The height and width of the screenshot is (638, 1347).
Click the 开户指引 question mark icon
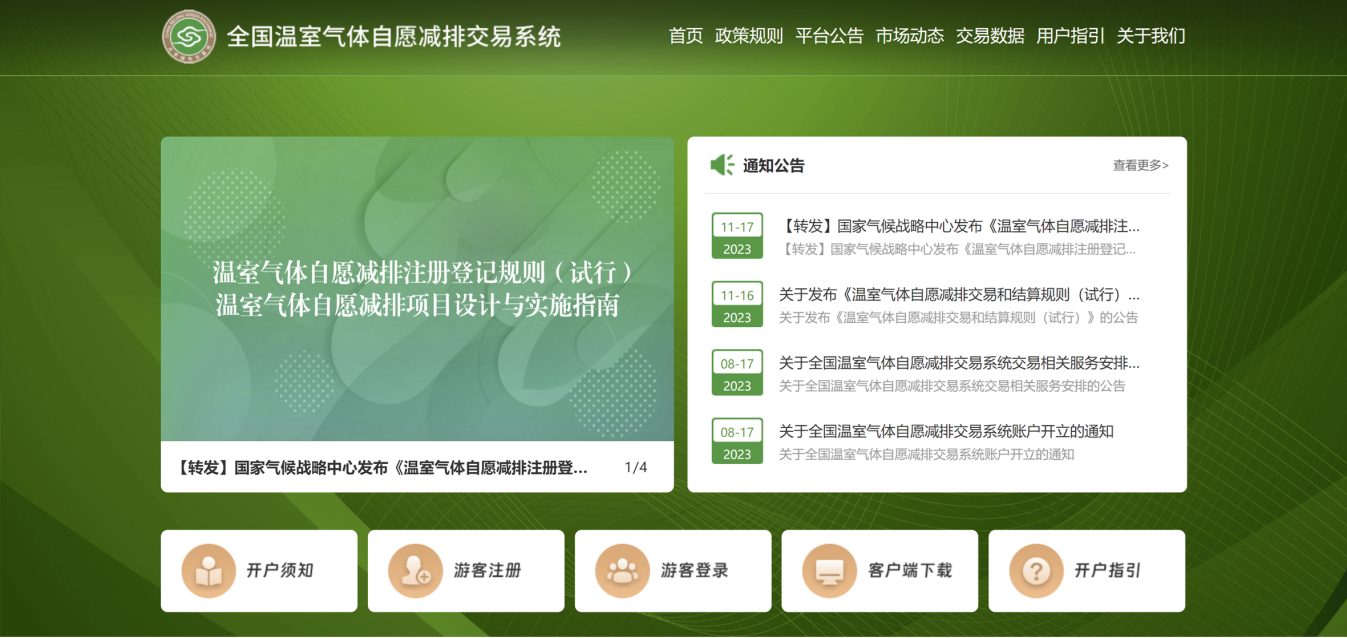point(1036,571)
